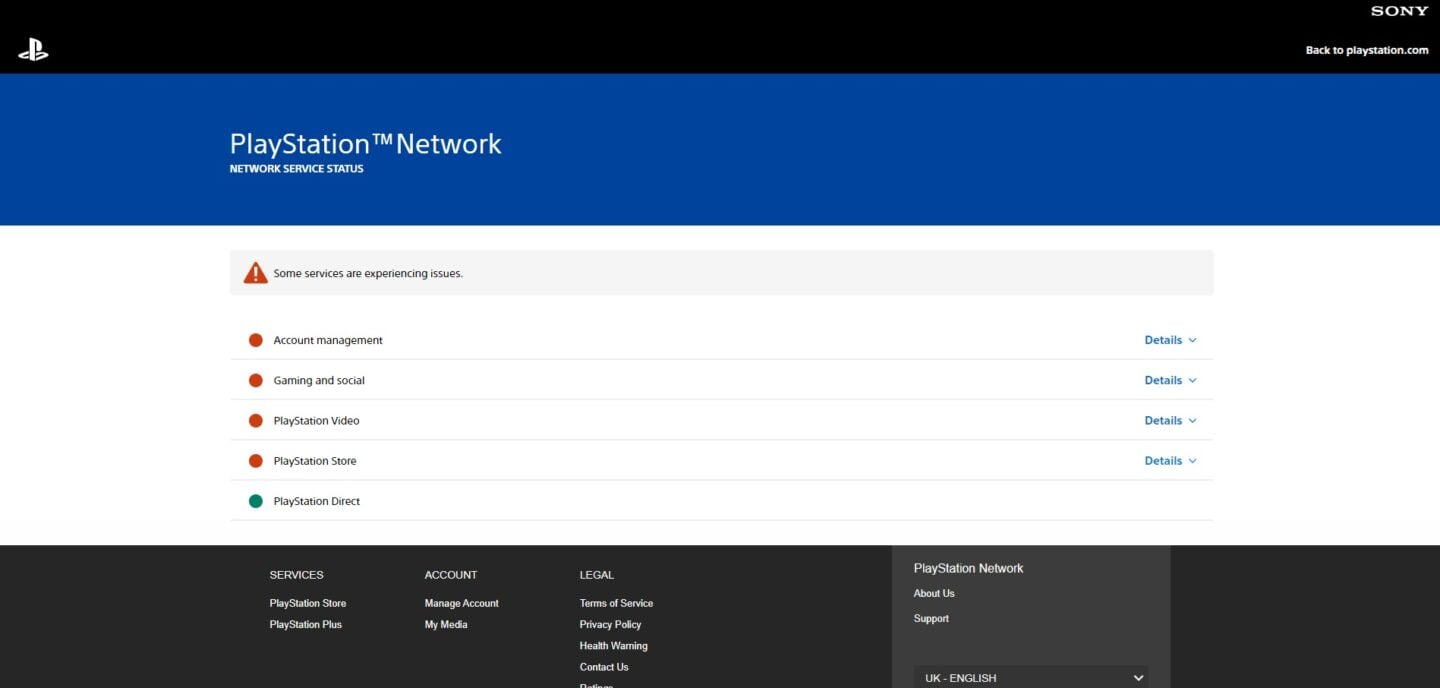
Task: Click Back to playstation.com link
Action: pyautogui.click(x=1366, y=50)
